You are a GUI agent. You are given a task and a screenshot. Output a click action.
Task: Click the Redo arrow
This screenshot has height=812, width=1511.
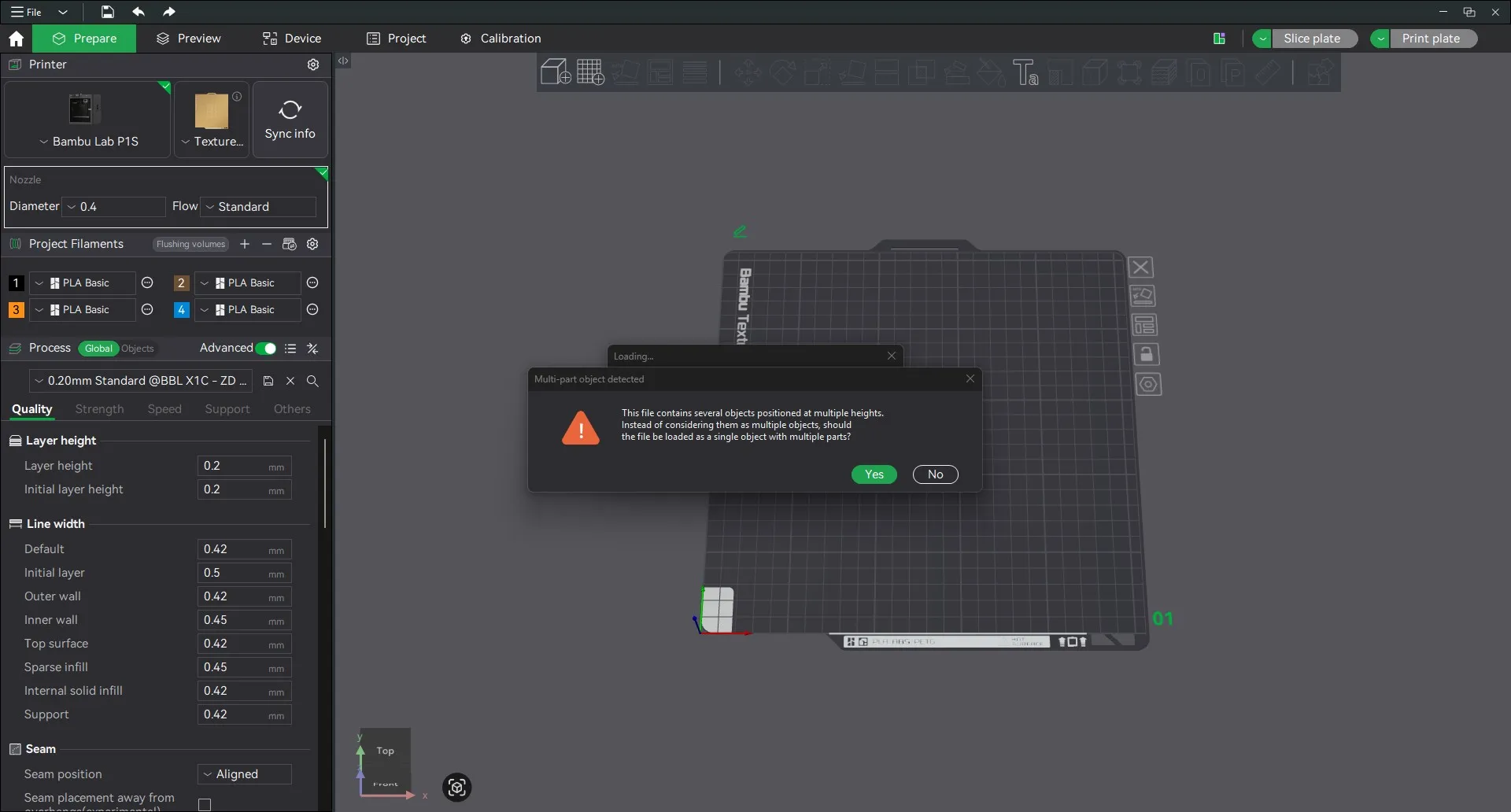(169, 12)
